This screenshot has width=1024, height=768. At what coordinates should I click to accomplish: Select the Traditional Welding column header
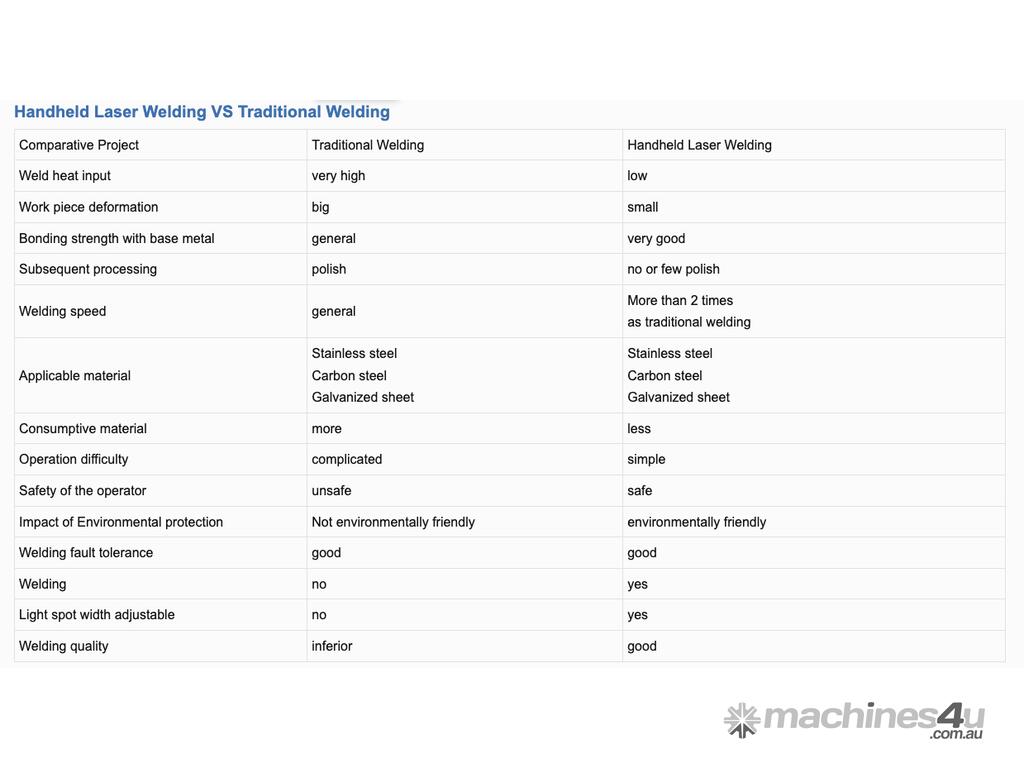coord(368,145)
